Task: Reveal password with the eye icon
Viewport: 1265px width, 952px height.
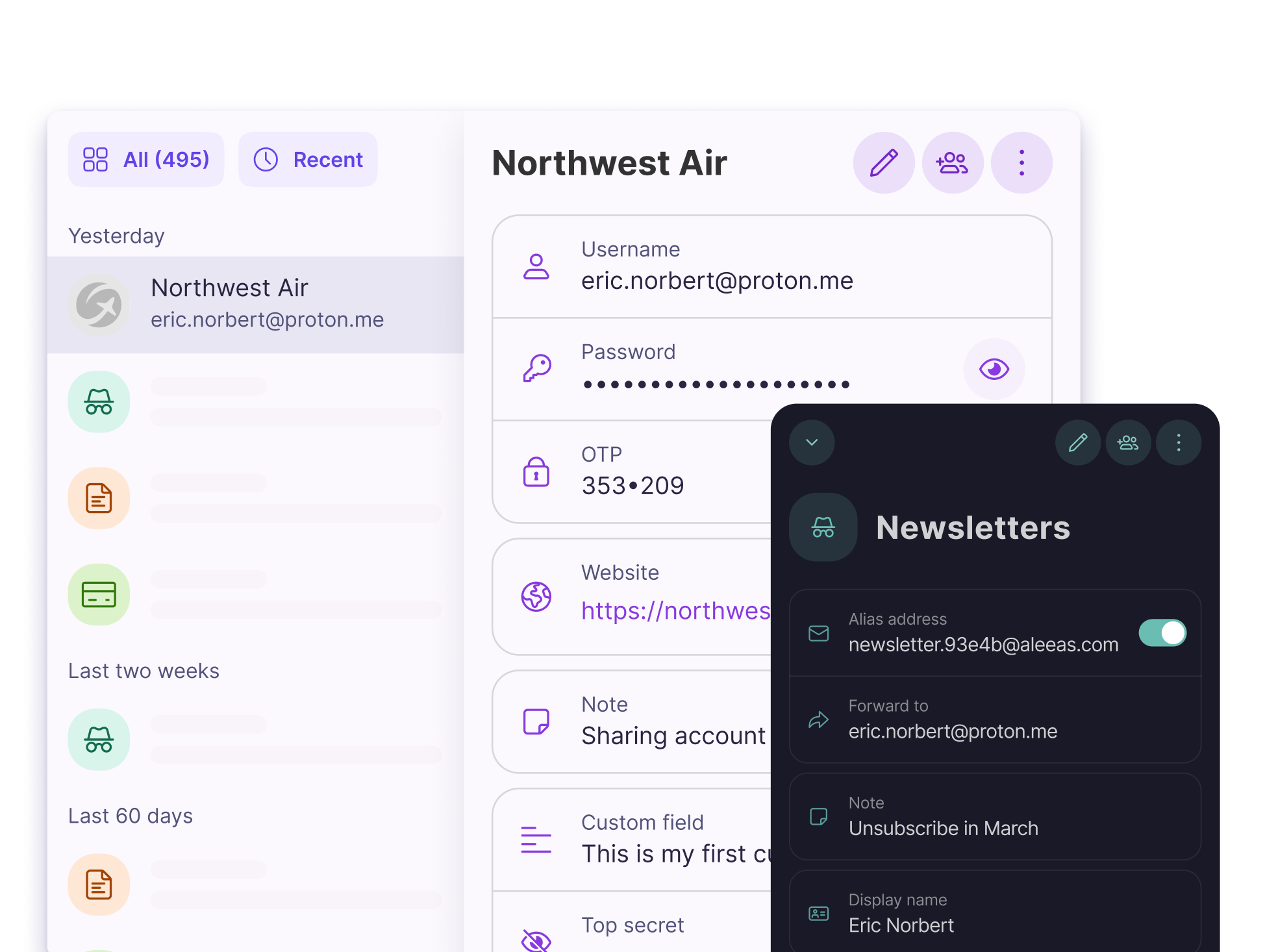Action: pyautogui.click(x=994, y=369)
